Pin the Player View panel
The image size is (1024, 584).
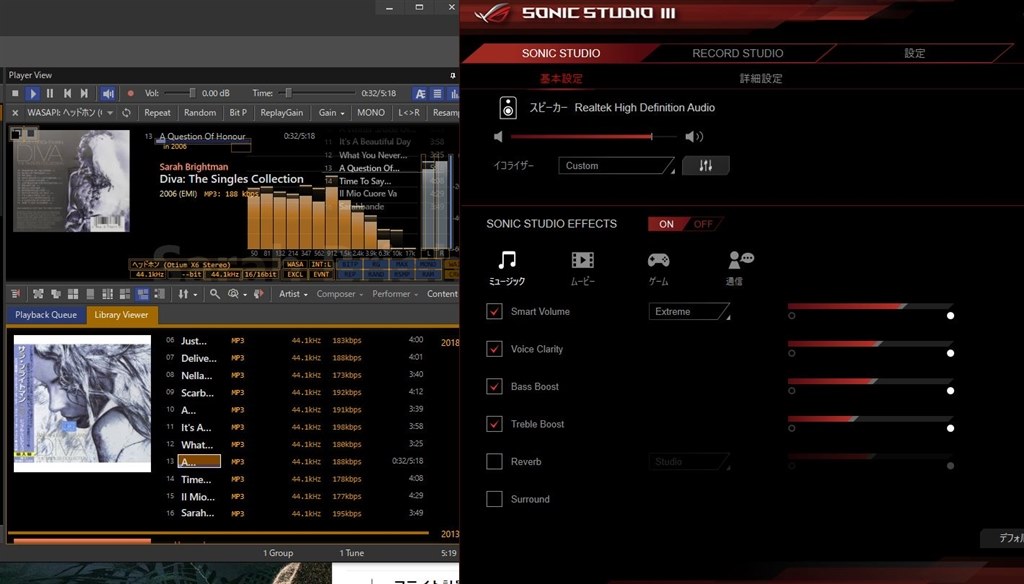[x=452, y=75]
